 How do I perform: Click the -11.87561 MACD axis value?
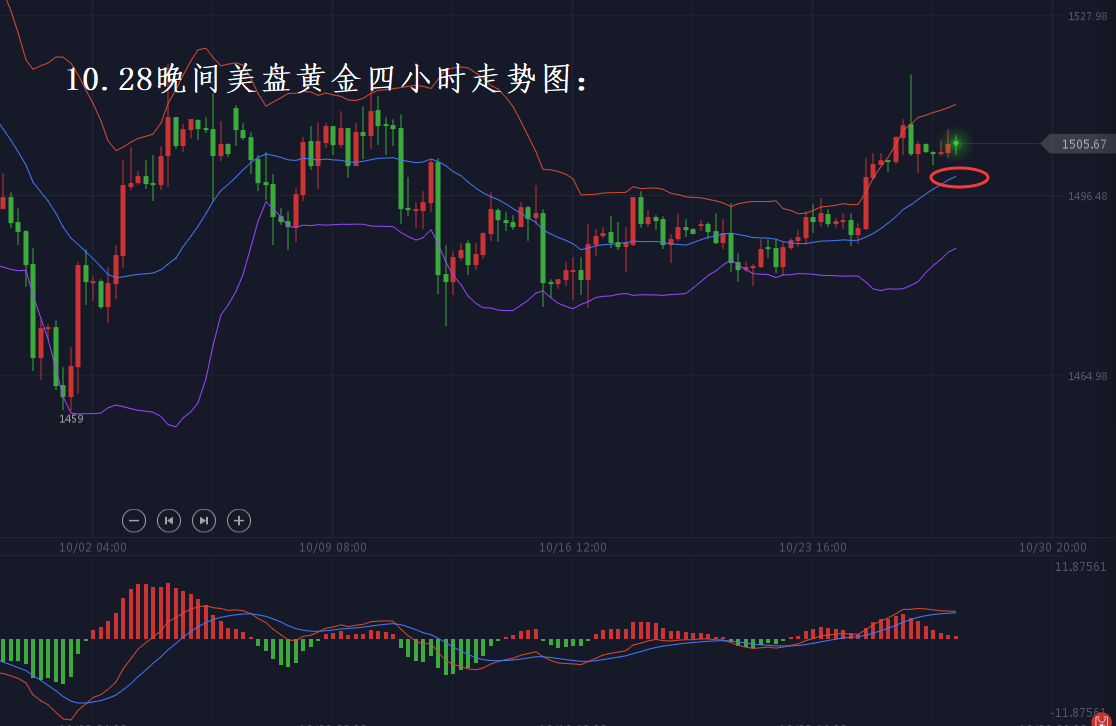coord(1079,712)
